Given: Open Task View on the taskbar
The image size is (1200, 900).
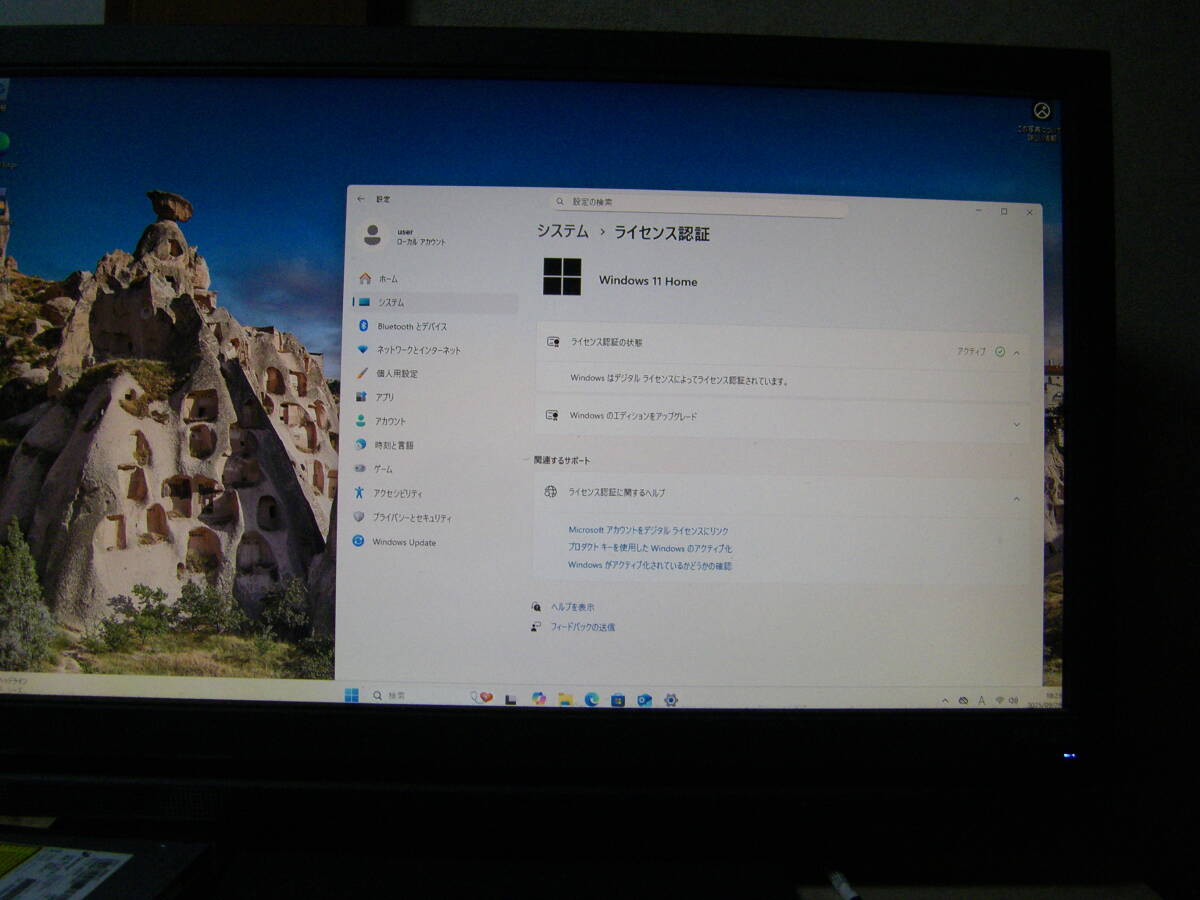Looking at the screenshot, I should pos(511,699).
